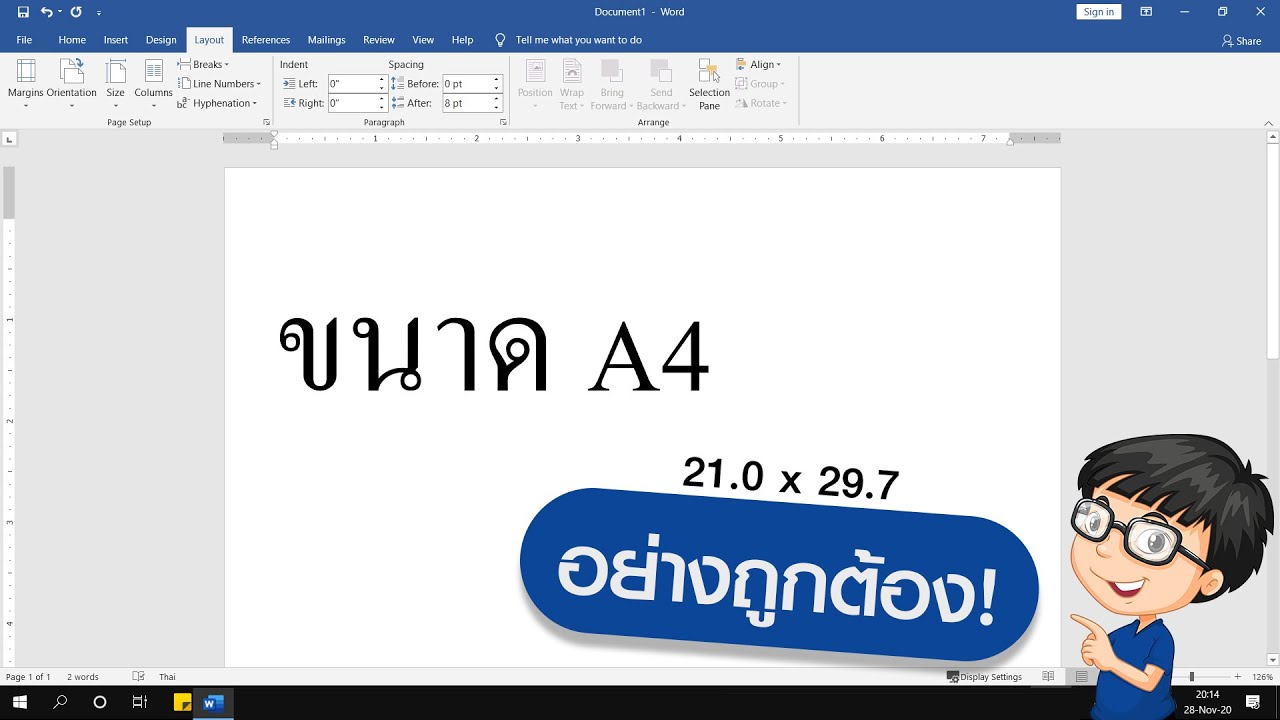
Task: Collapse the ribbon with the chevron
Action: coord(1269,123)
